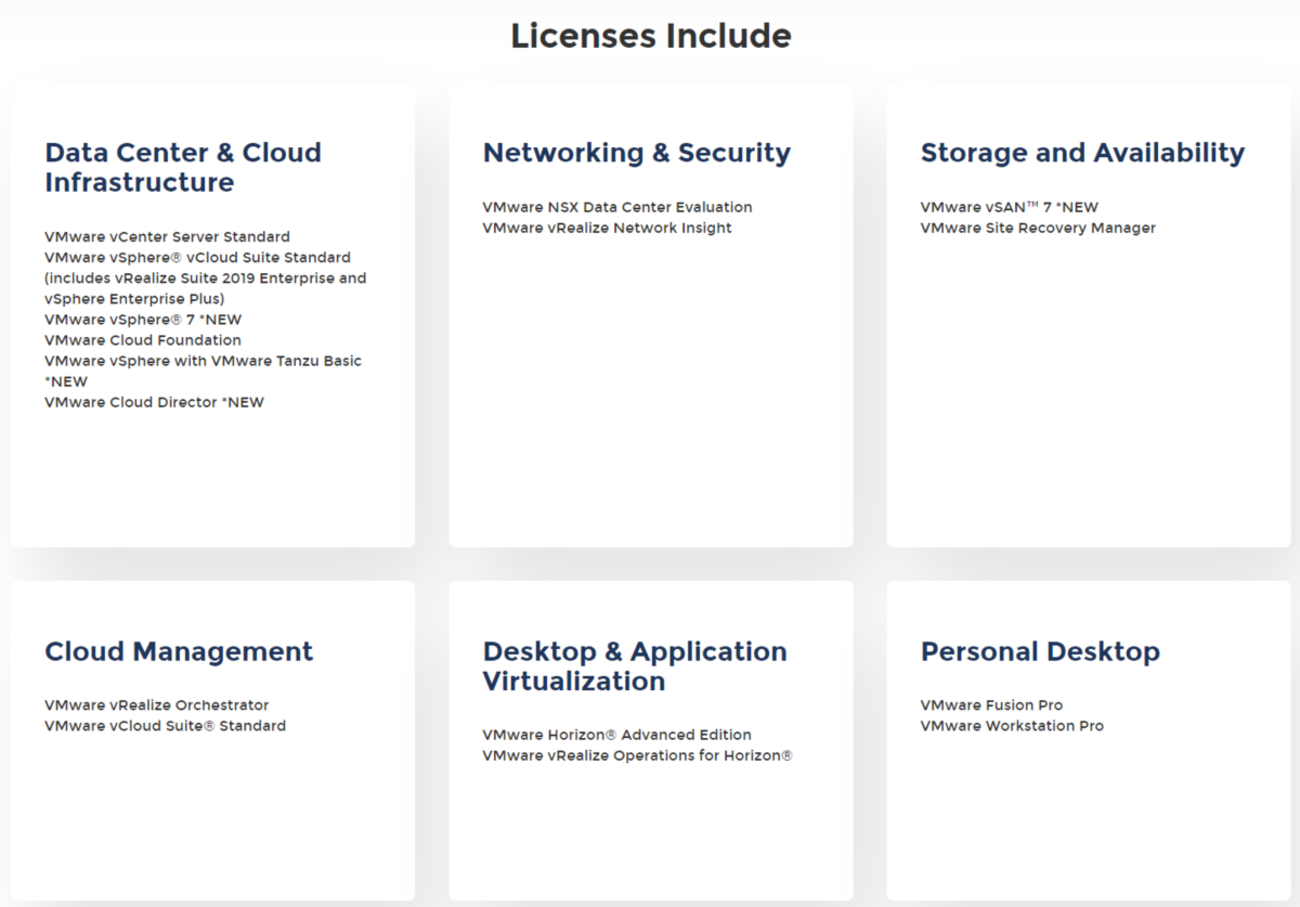This screenshot has height=907, width=1300.
Task: Select the Data Center & Cloud Infrastructure heading
Action: point(183,167)
